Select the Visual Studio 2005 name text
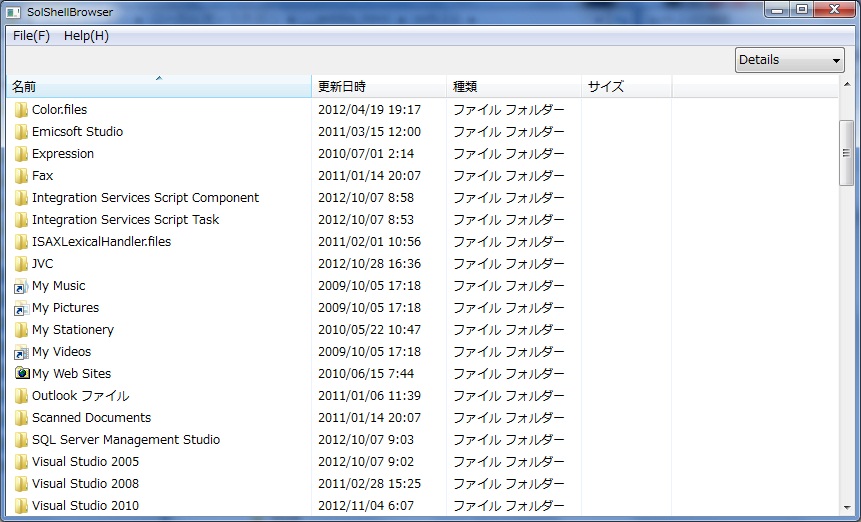 [x=85, y=462]
